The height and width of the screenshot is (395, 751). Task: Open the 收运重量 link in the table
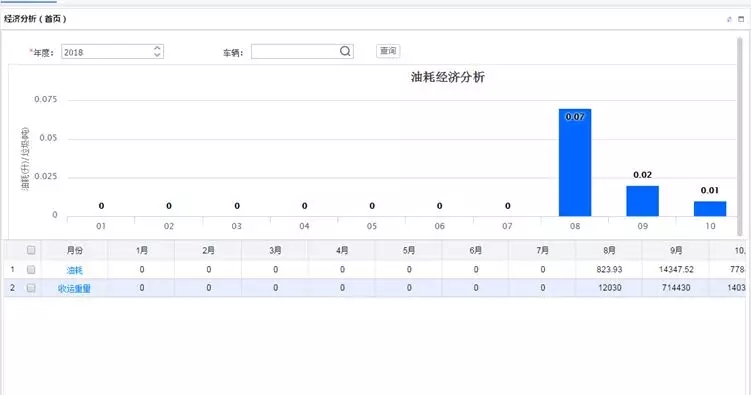click(x=74, y=288)
